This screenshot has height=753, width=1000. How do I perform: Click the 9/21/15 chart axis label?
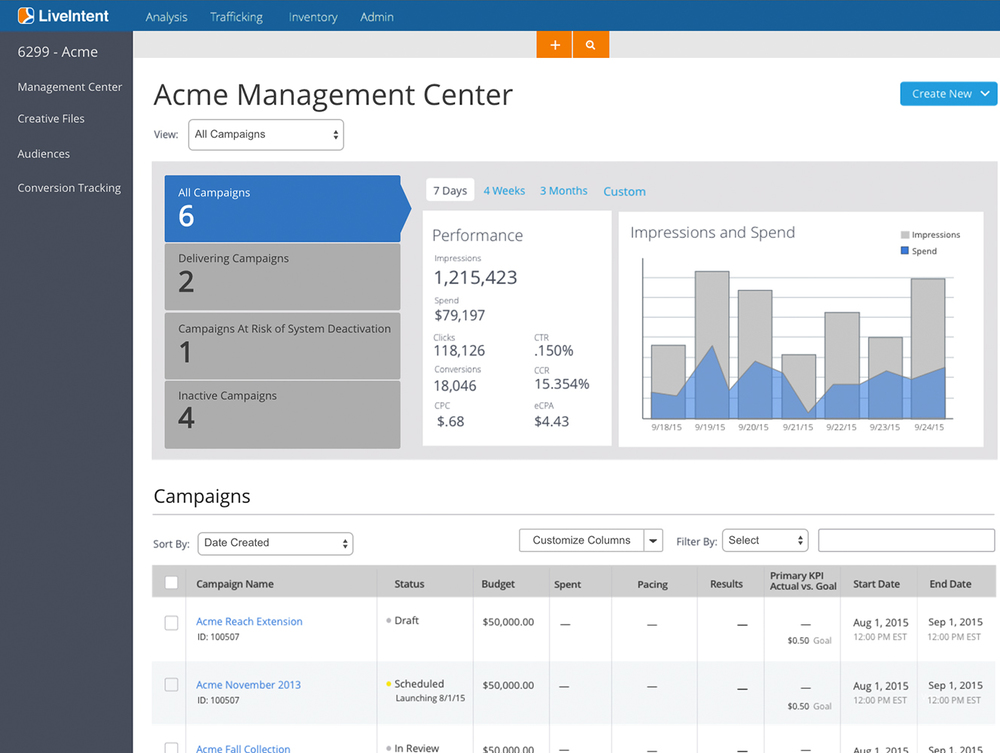click(x=798, y=427)
